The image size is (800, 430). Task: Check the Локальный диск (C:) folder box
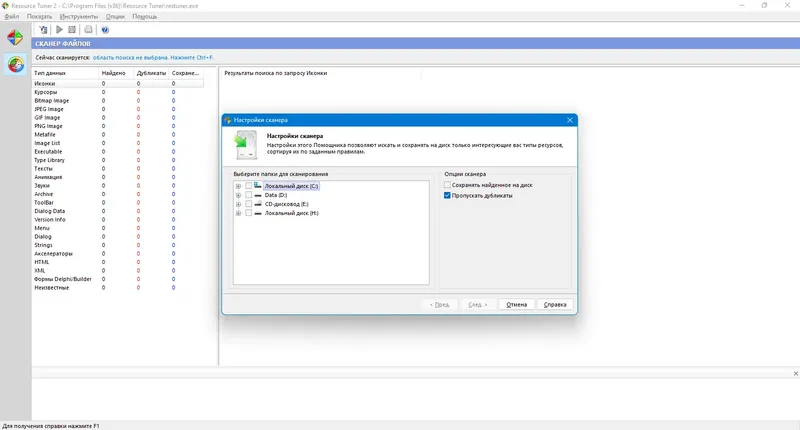pos(248,186)
